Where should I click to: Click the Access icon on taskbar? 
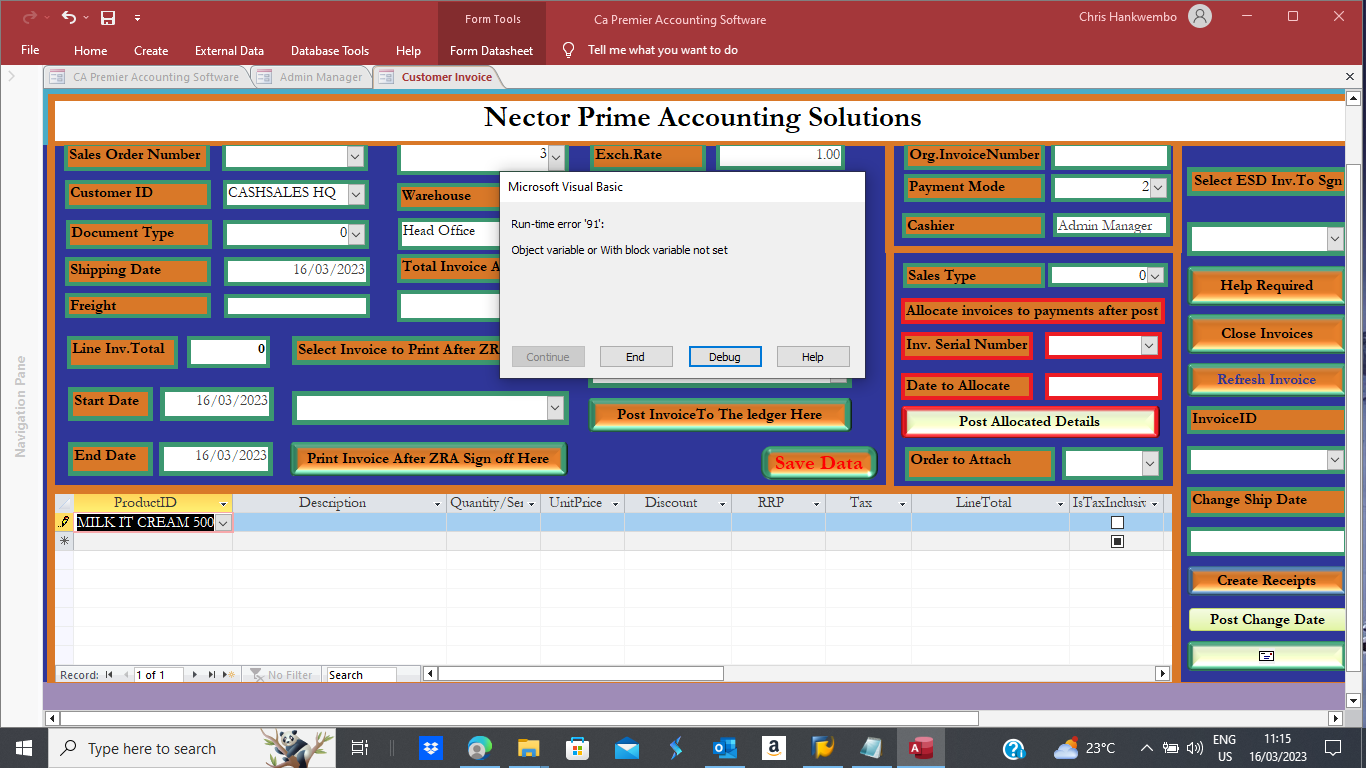pos(920,748)
